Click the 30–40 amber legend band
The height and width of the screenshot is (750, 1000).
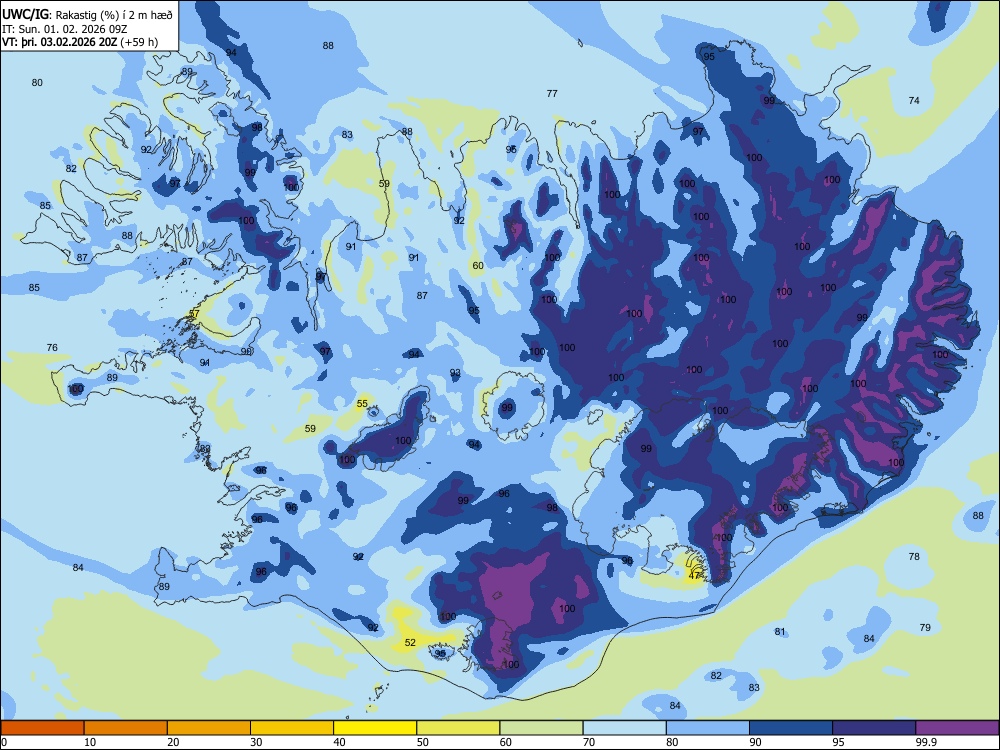pyautogui.click(x=292, y=728)
